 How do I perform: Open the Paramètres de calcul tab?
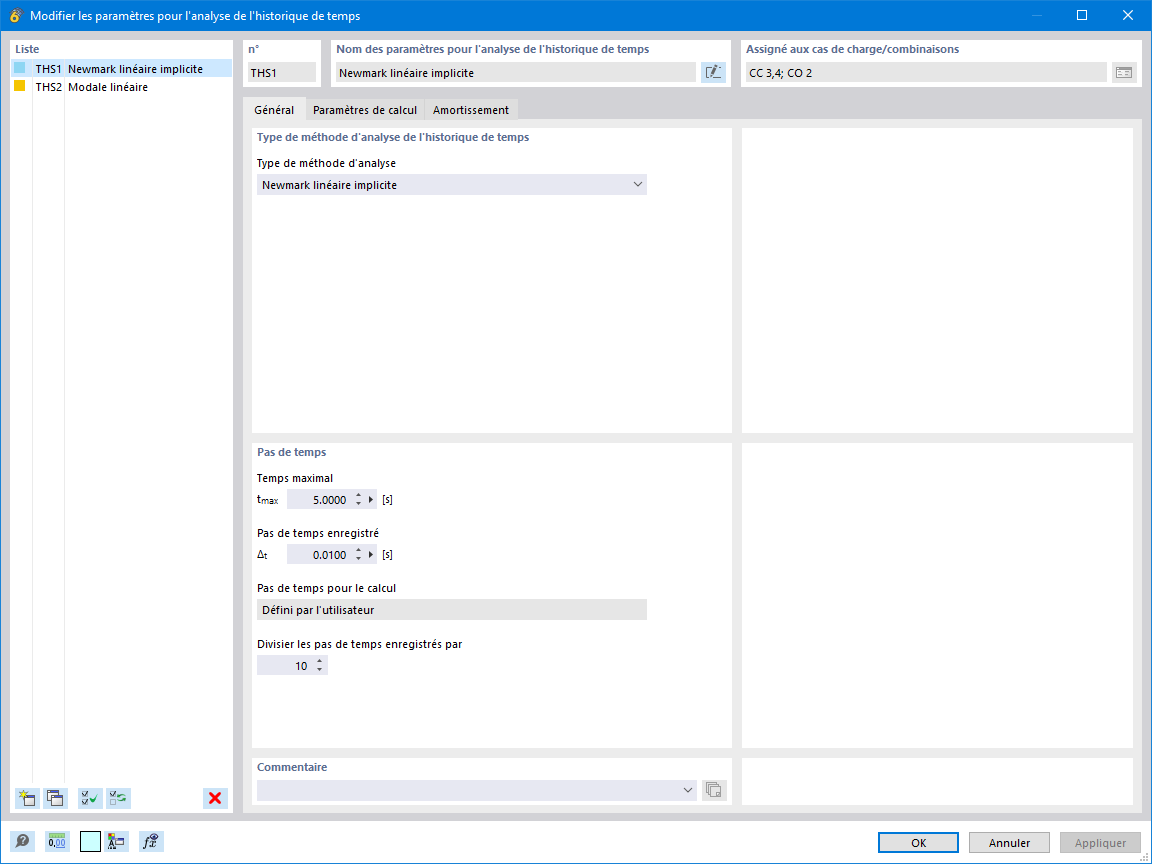(x=364, y=109)
